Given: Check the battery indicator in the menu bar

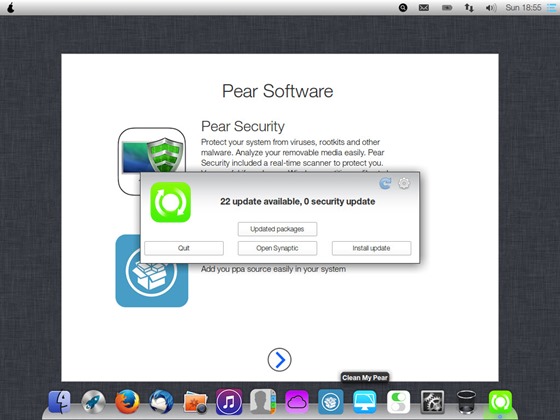Looking at the screenshot, I should click(447, 8).
